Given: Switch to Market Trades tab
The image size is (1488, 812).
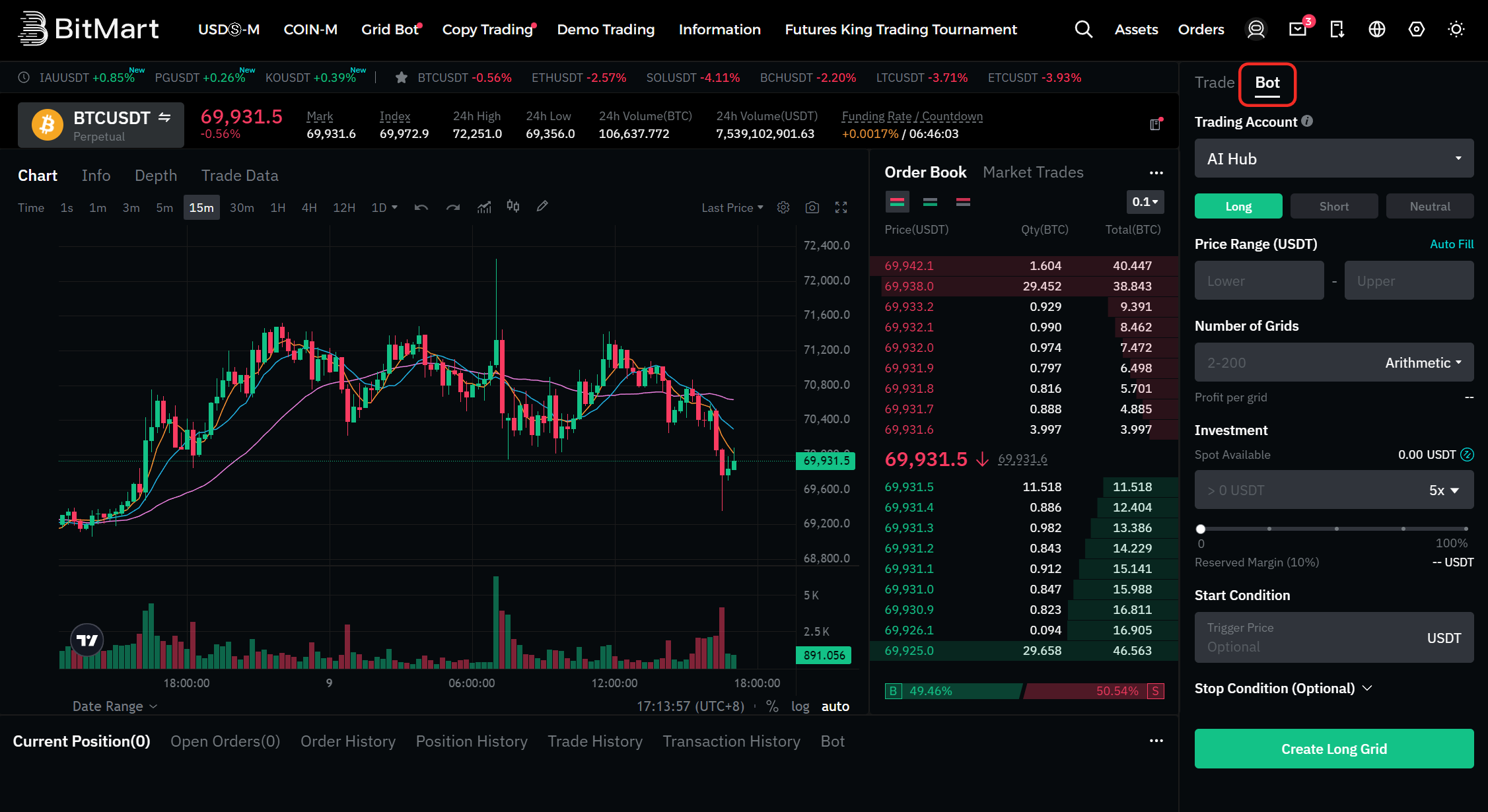Looking at the screenshot, I should [1033, 172].
